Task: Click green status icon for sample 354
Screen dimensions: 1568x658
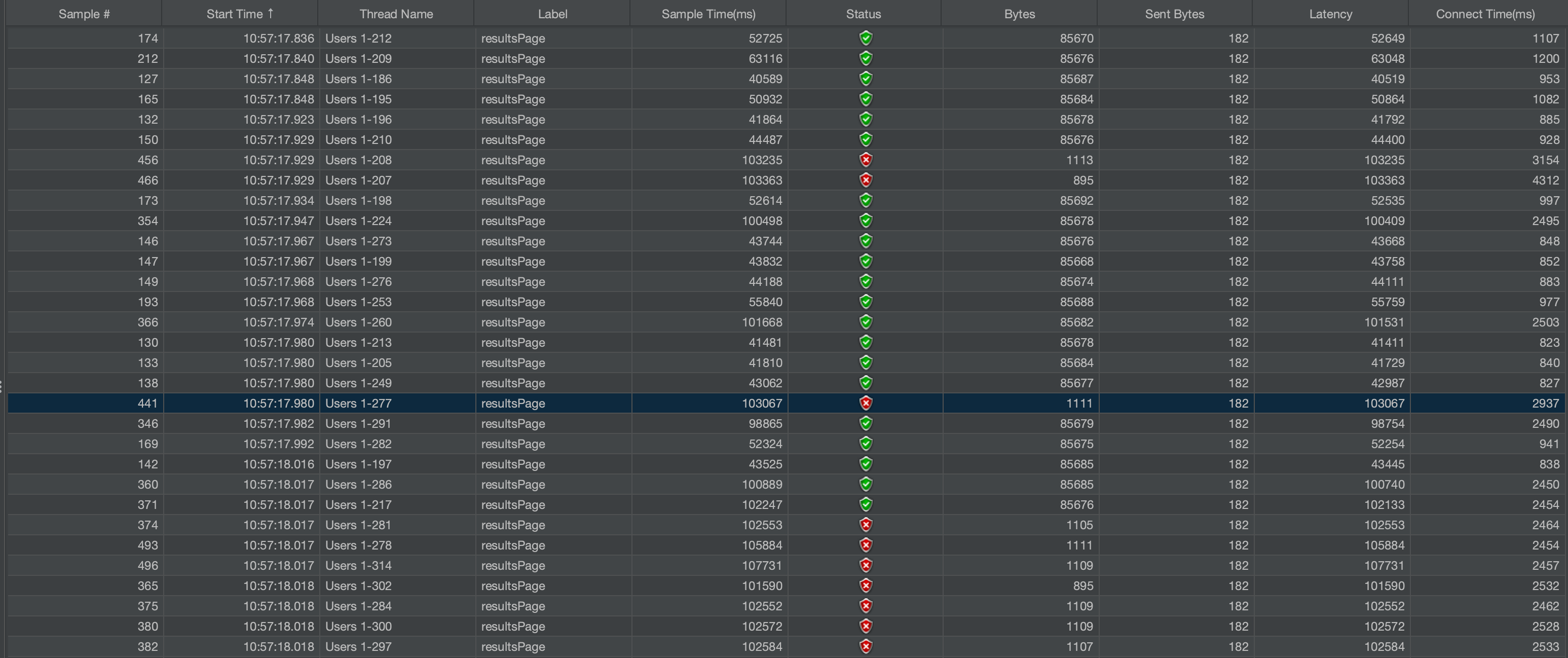Action: click(x=866, y=221)
